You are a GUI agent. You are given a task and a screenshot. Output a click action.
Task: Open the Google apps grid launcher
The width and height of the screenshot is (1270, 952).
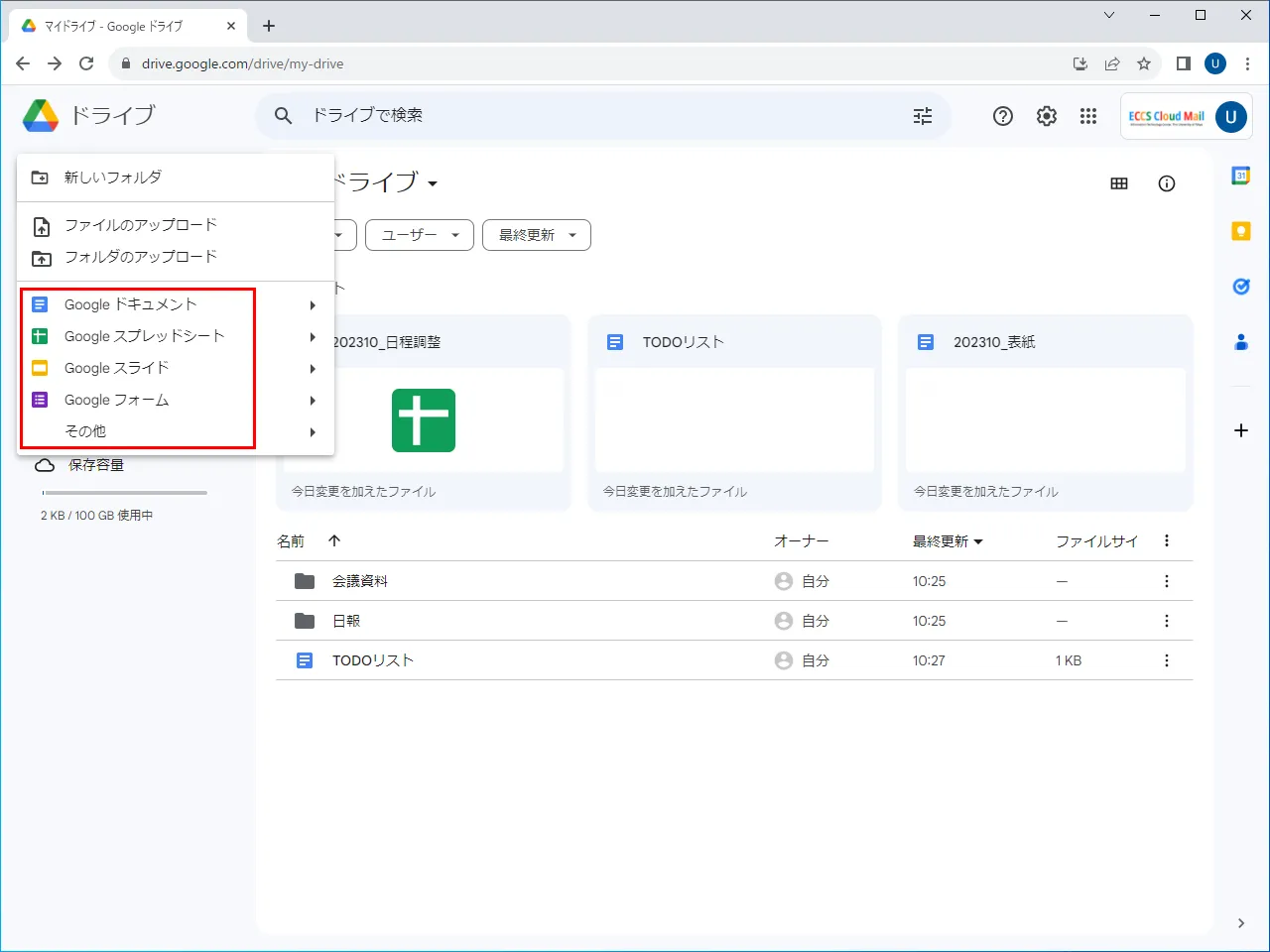coord(1088,116)
